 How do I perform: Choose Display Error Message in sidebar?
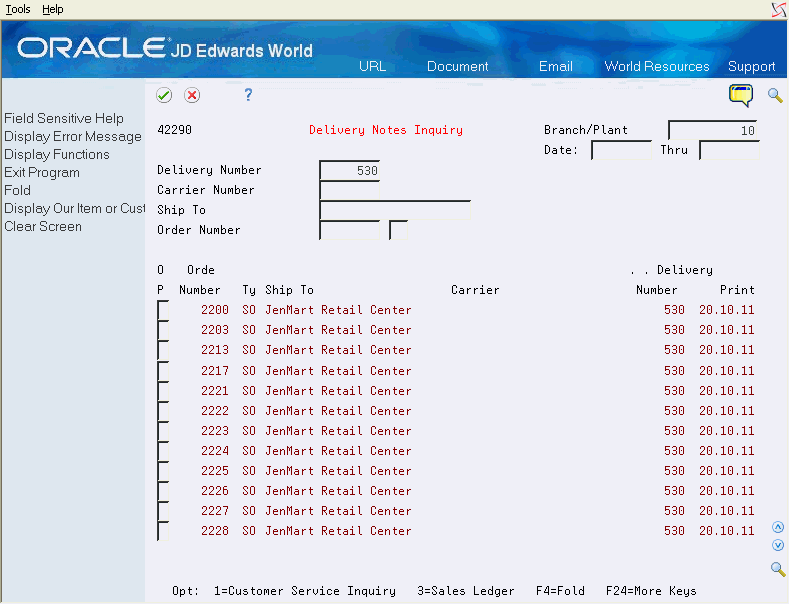click(73, 136)
